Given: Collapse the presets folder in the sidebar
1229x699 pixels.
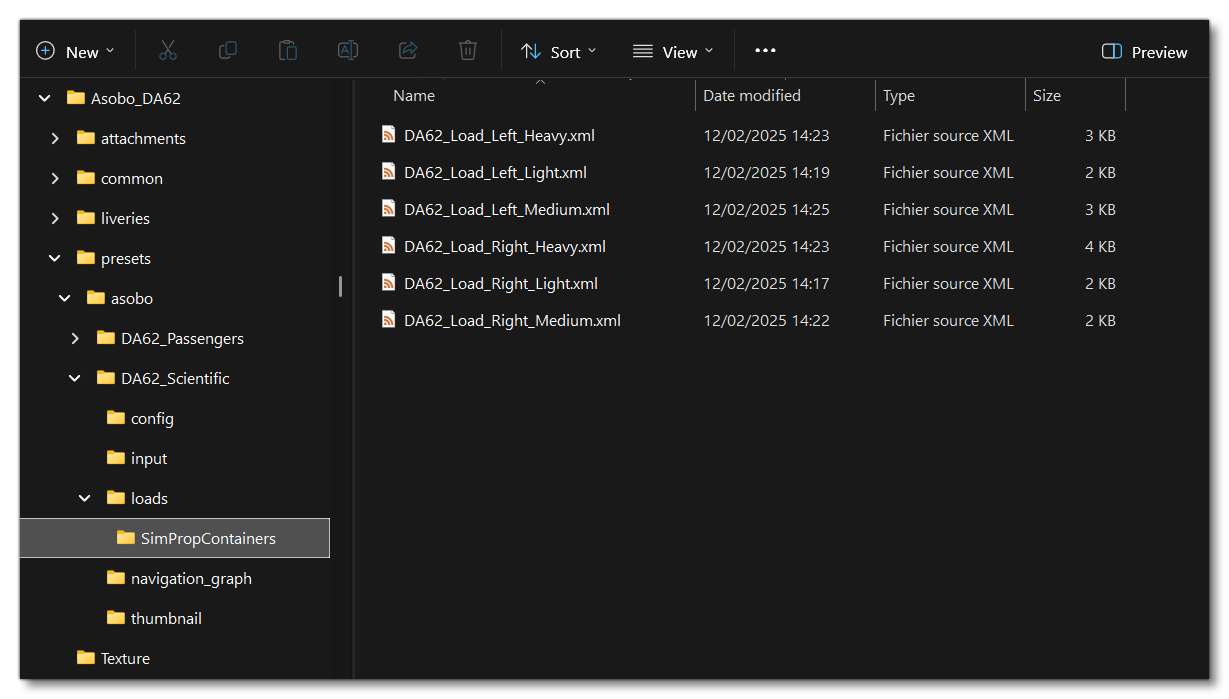Looking at the screenshot, I should coord(54,257).
